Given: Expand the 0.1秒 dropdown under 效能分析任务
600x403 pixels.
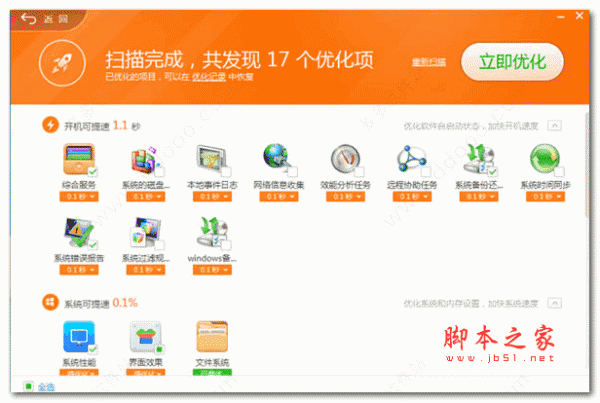Looking at the screenshot, I should (346, 197).
